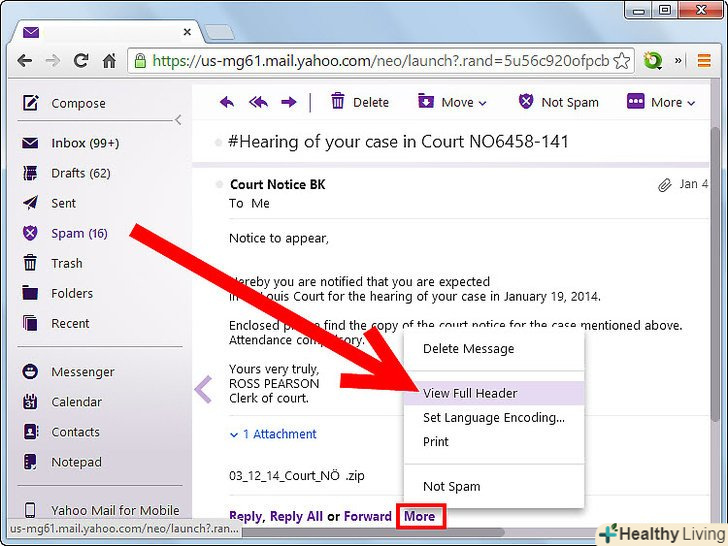
Task: Open the Calendar from the sidebar
Action: point(76,402)
